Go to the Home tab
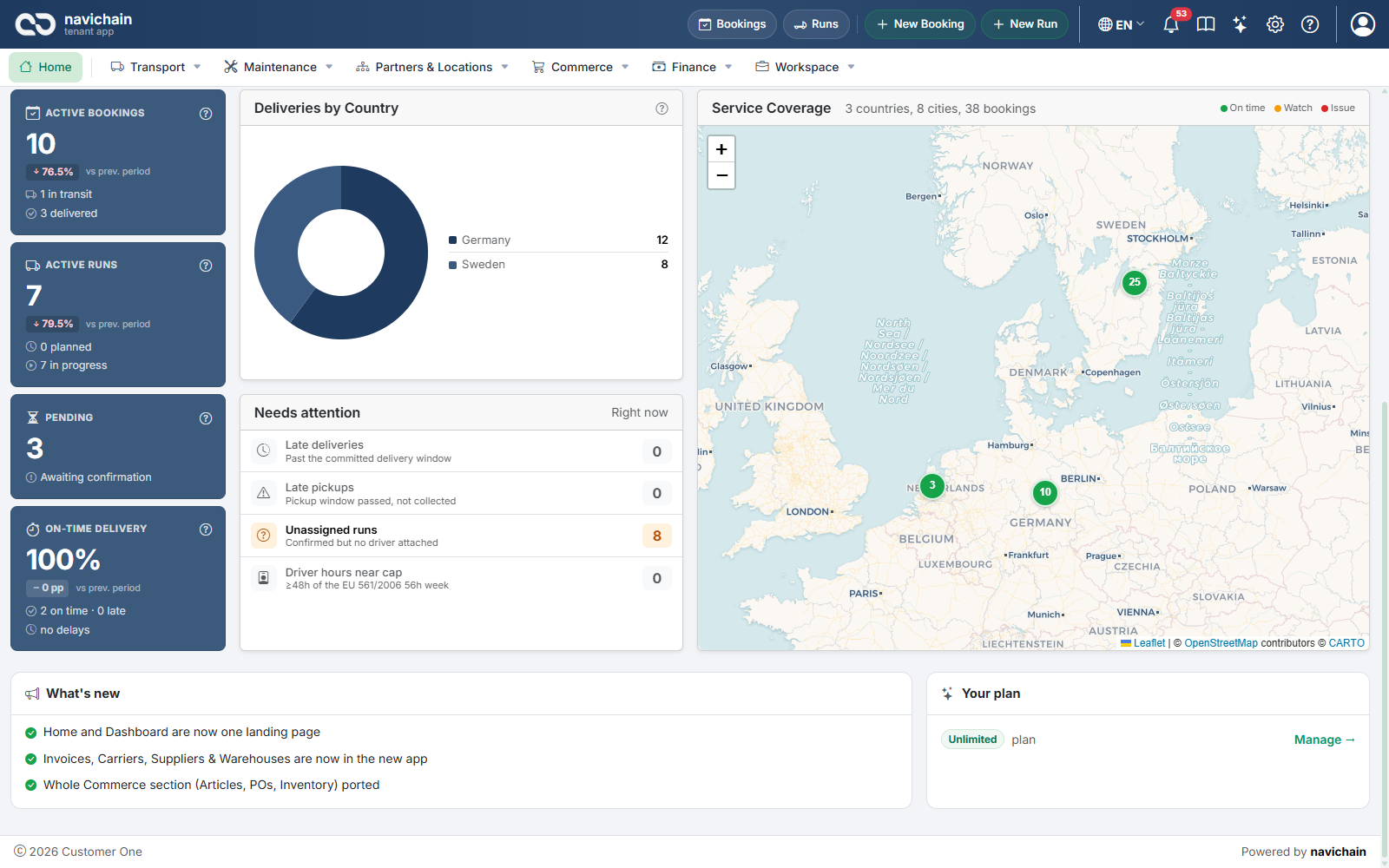Image resolution: width=1389 pixels, height=868 pixels. [46, 67]
